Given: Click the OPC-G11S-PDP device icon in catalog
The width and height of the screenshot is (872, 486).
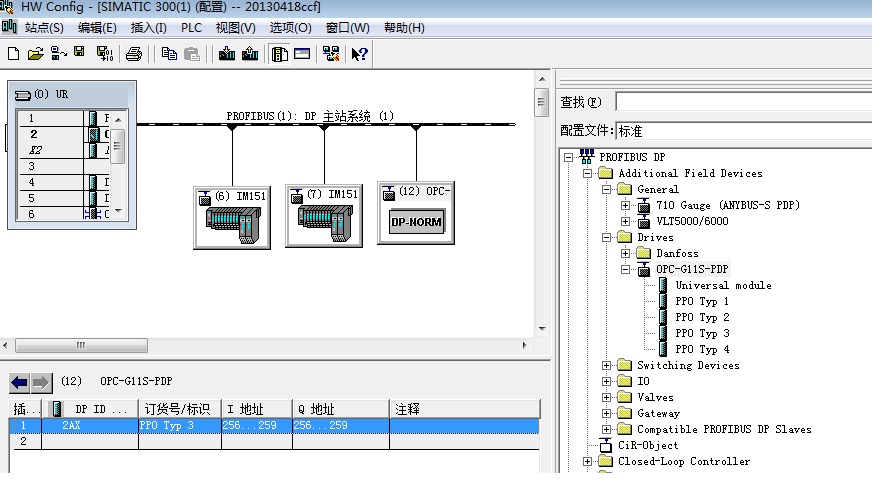Looking at the screenshot, I should click(643, 270).
